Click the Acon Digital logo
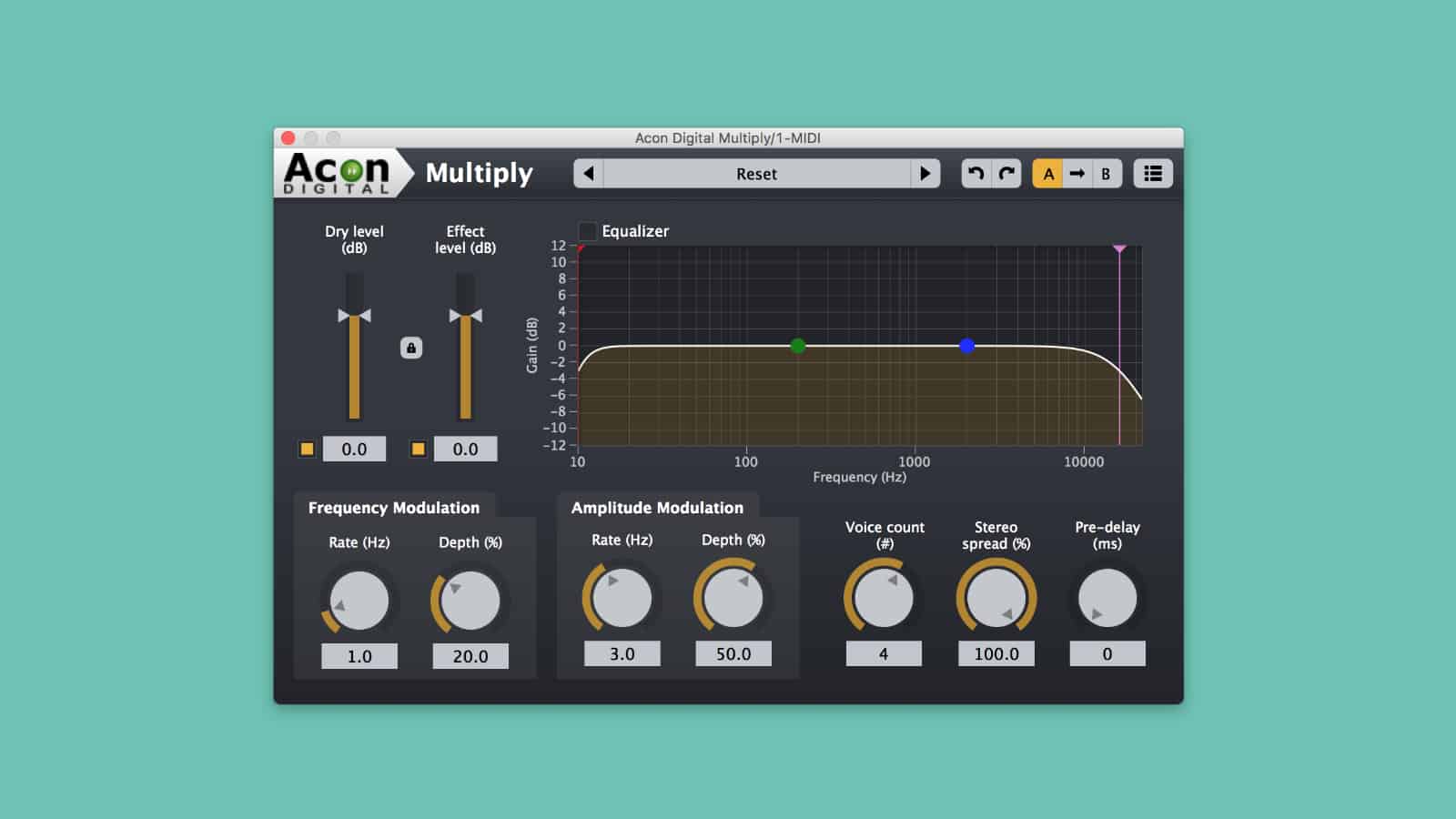Image resolution: width=1456 pixels, height=819 pixels. click(x=337, y=173)
